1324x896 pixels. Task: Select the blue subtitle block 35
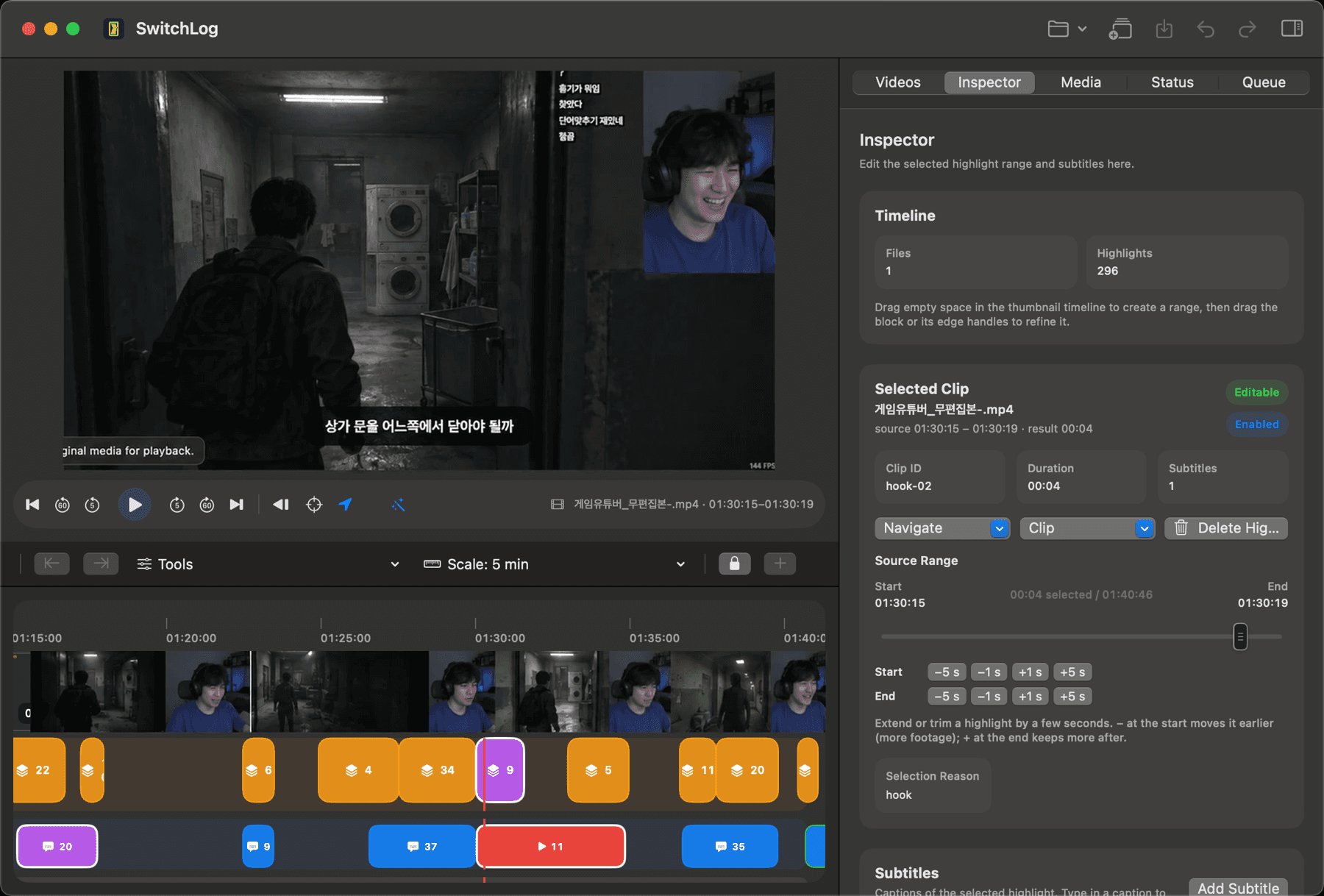click(x=730, y=847)
